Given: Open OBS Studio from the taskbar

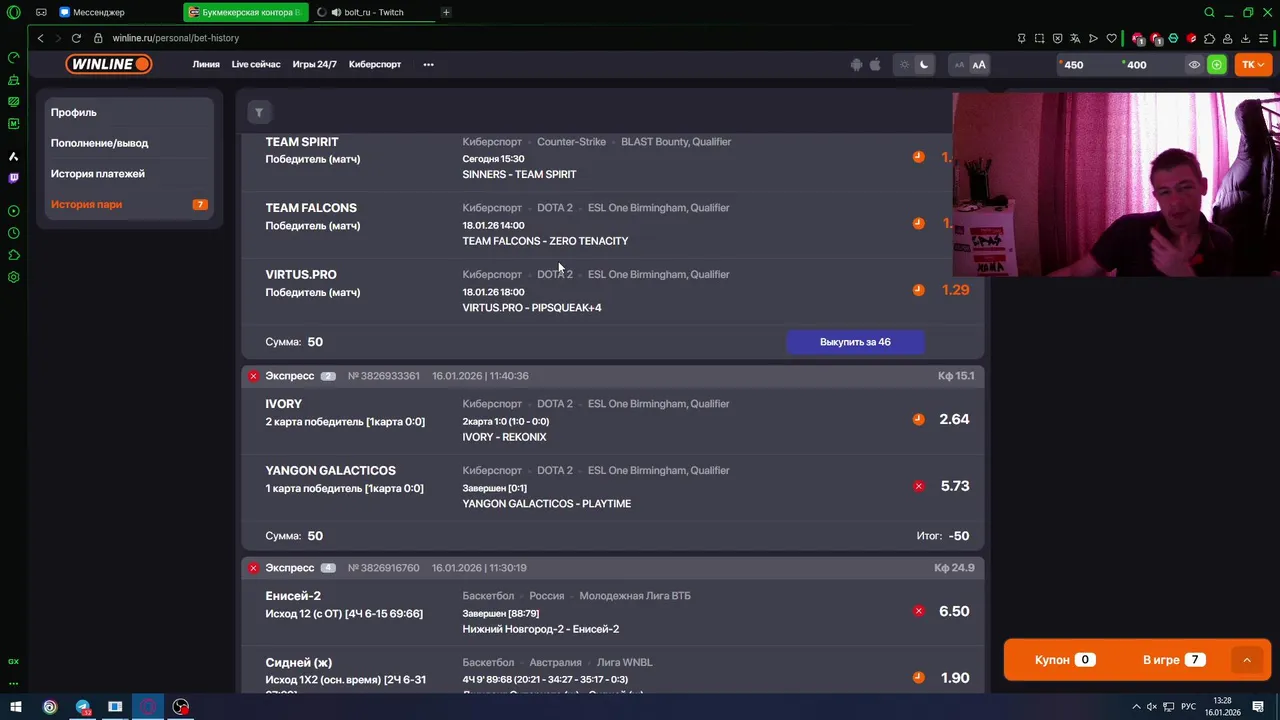Looking at the screenshot, I should 181,707.
